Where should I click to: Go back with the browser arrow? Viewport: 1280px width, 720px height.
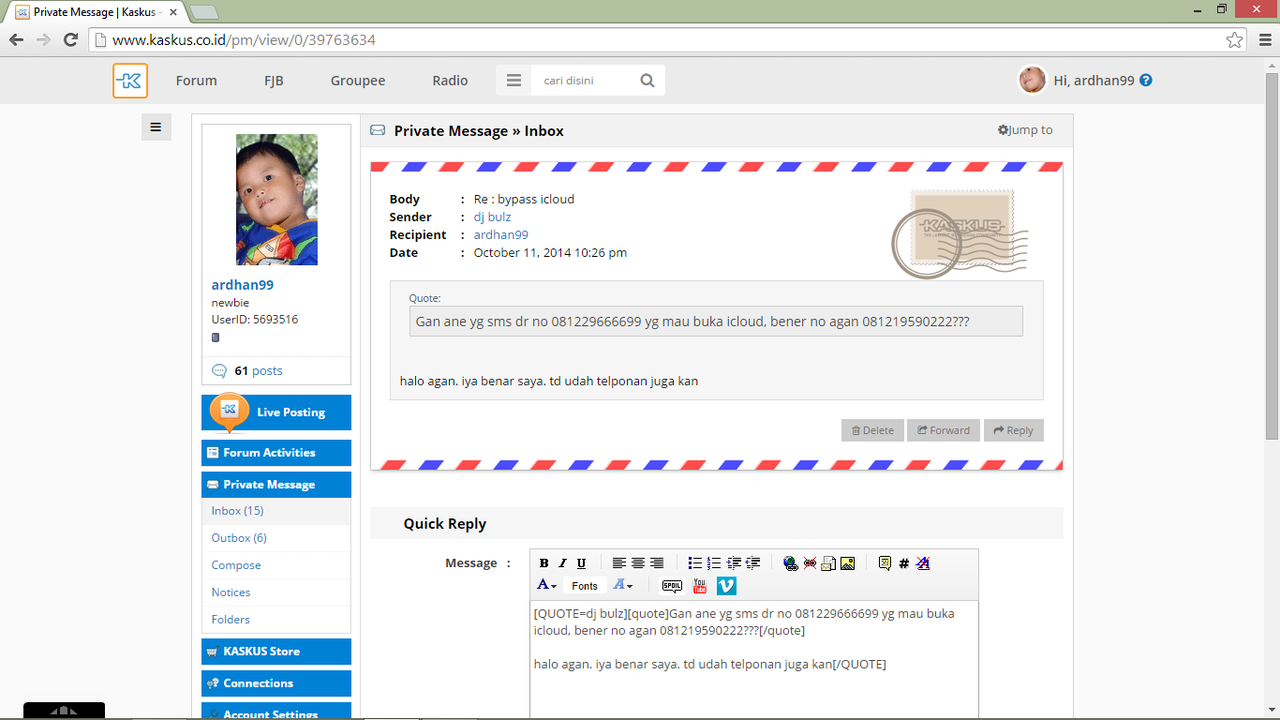(x=16, y=40)
